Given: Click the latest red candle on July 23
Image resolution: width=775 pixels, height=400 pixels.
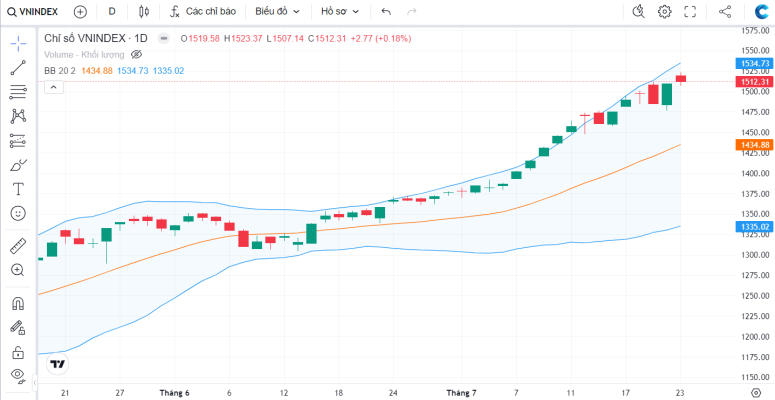Looking at the screenshot, I should pyautogui.click(x=681, y=79).
